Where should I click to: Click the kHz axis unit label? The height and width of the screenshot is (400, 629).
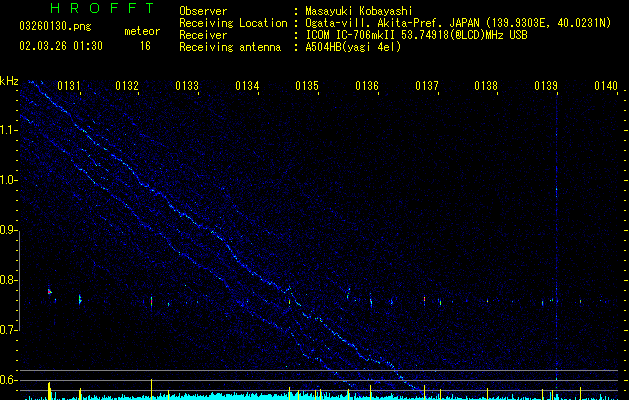pyautogui.click(x=9, y=81)
